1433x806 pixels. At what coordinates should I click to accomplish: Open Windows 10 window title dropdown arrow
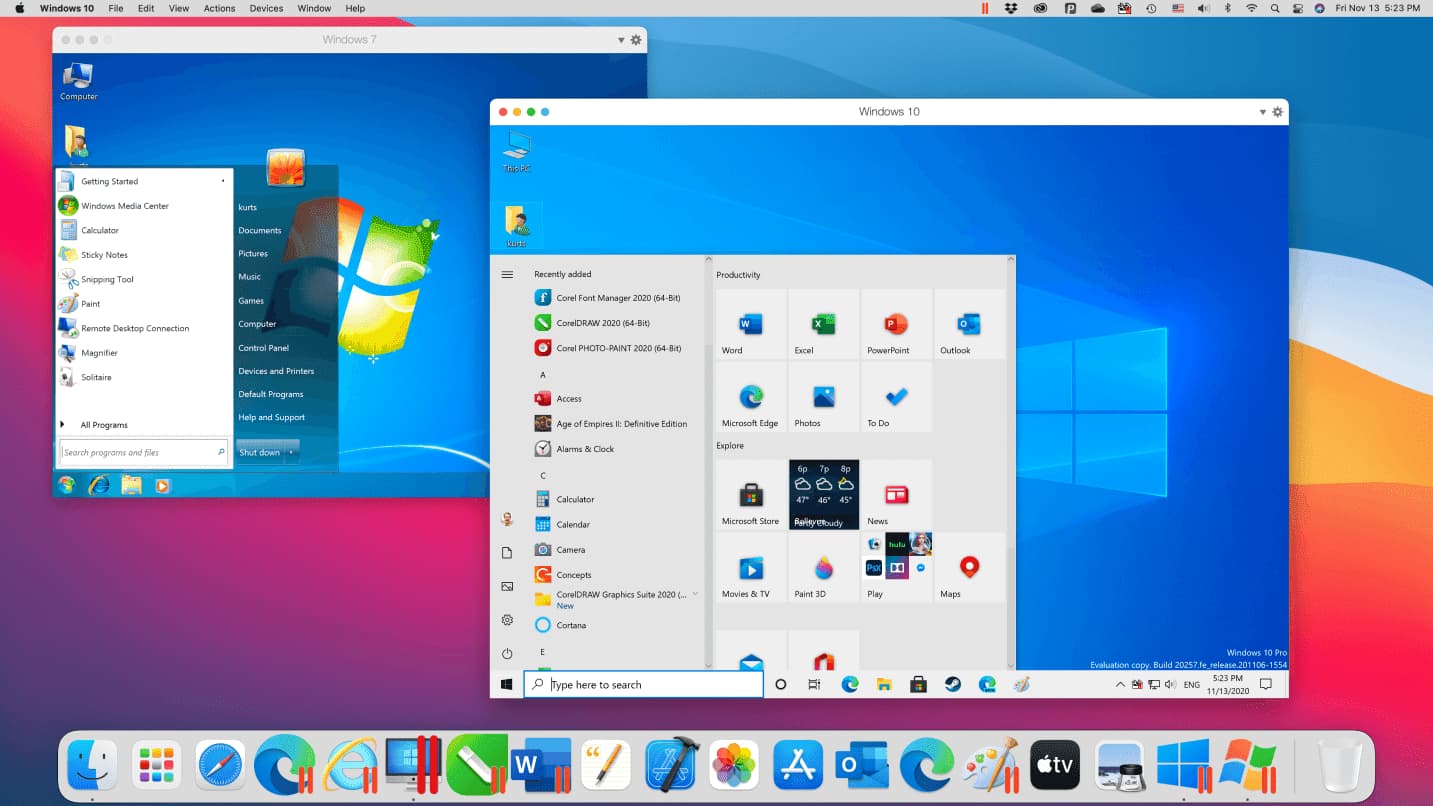point(1263,112)
